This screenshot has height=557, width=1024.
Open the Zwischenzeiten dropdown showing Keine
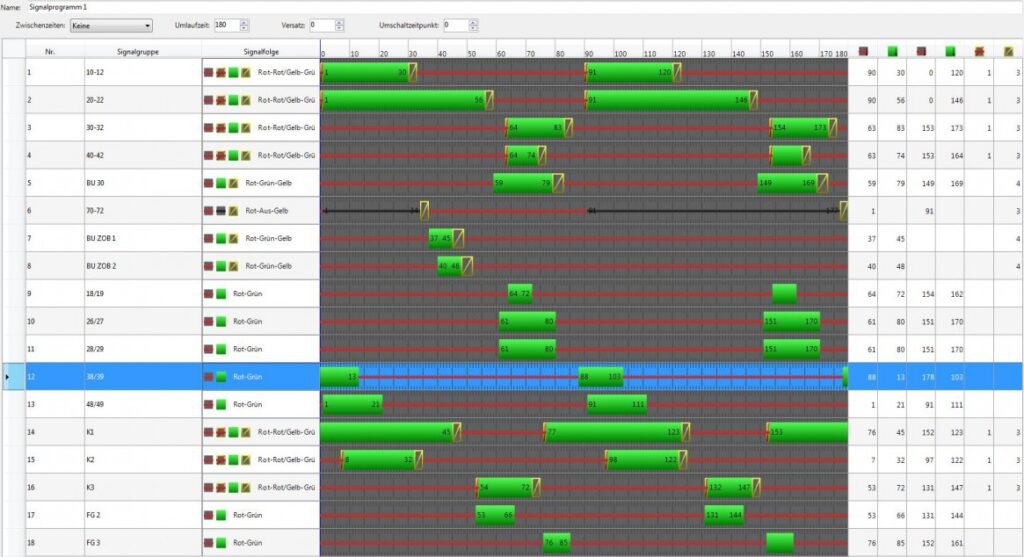(111, 25)
